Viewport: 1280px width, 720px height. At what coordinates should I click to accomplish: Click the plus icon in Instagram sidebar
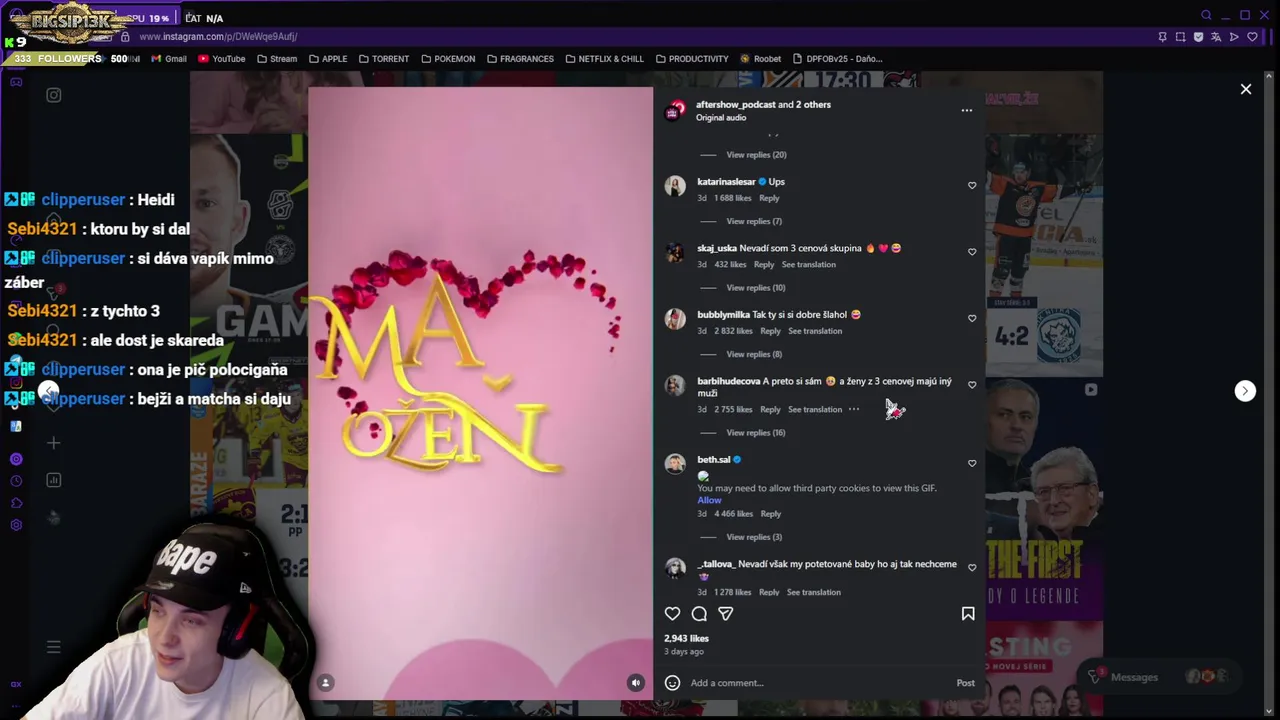[x=54, y=443]
